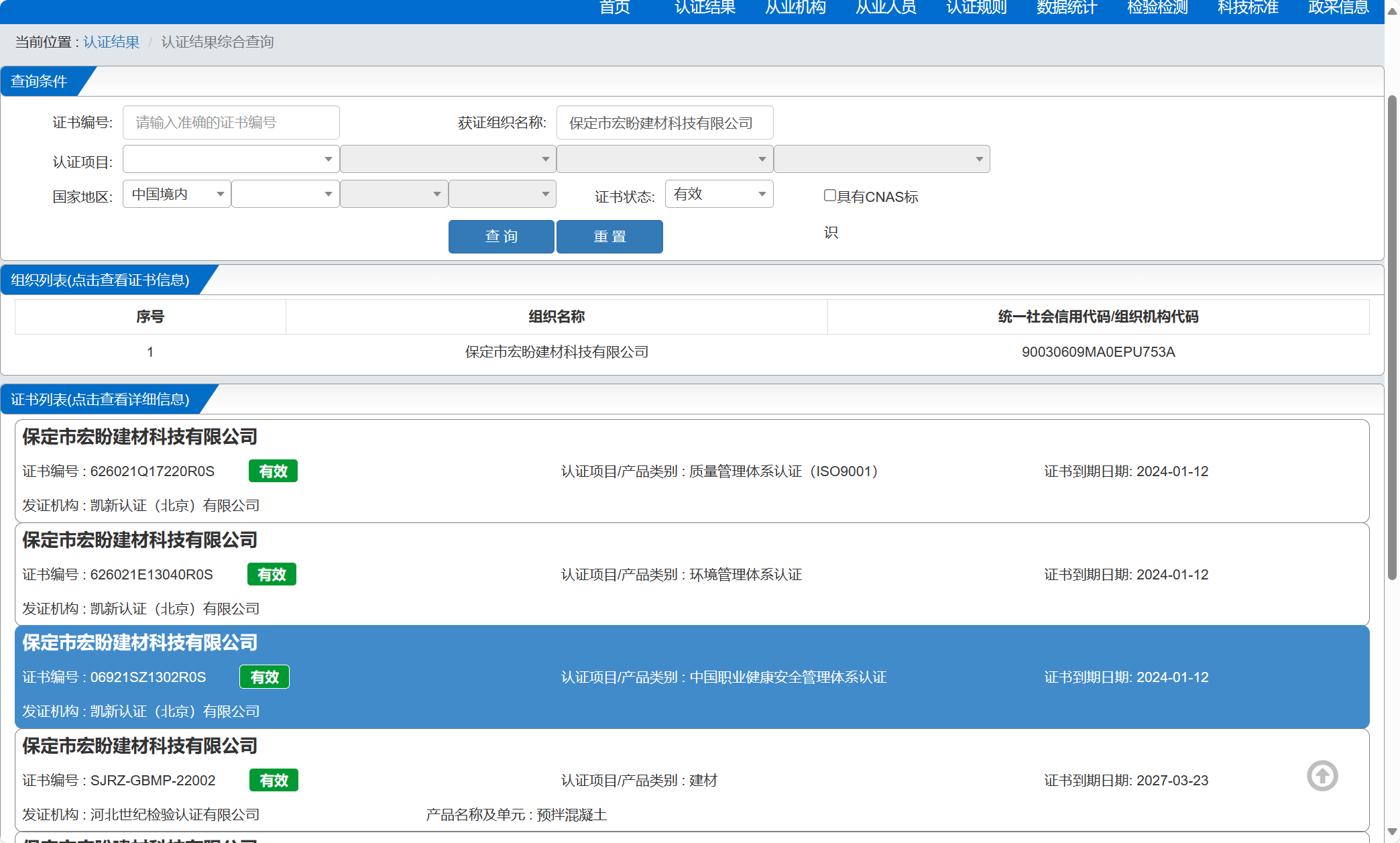Click the vertical page scrollbar thumb
The width and height of the screenshot is (1400, 843).
pyautogui.click(x=1392, y=337)
